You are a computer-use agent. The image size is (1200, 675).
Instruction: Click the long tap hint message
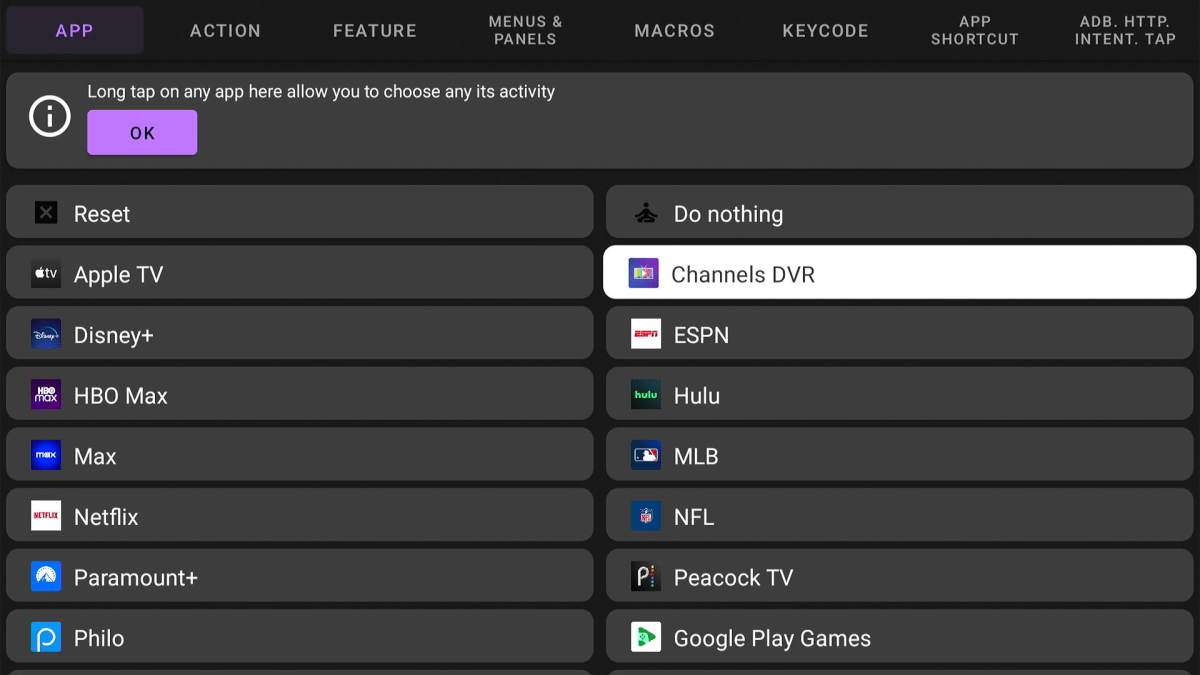click(x=321, y=92)
